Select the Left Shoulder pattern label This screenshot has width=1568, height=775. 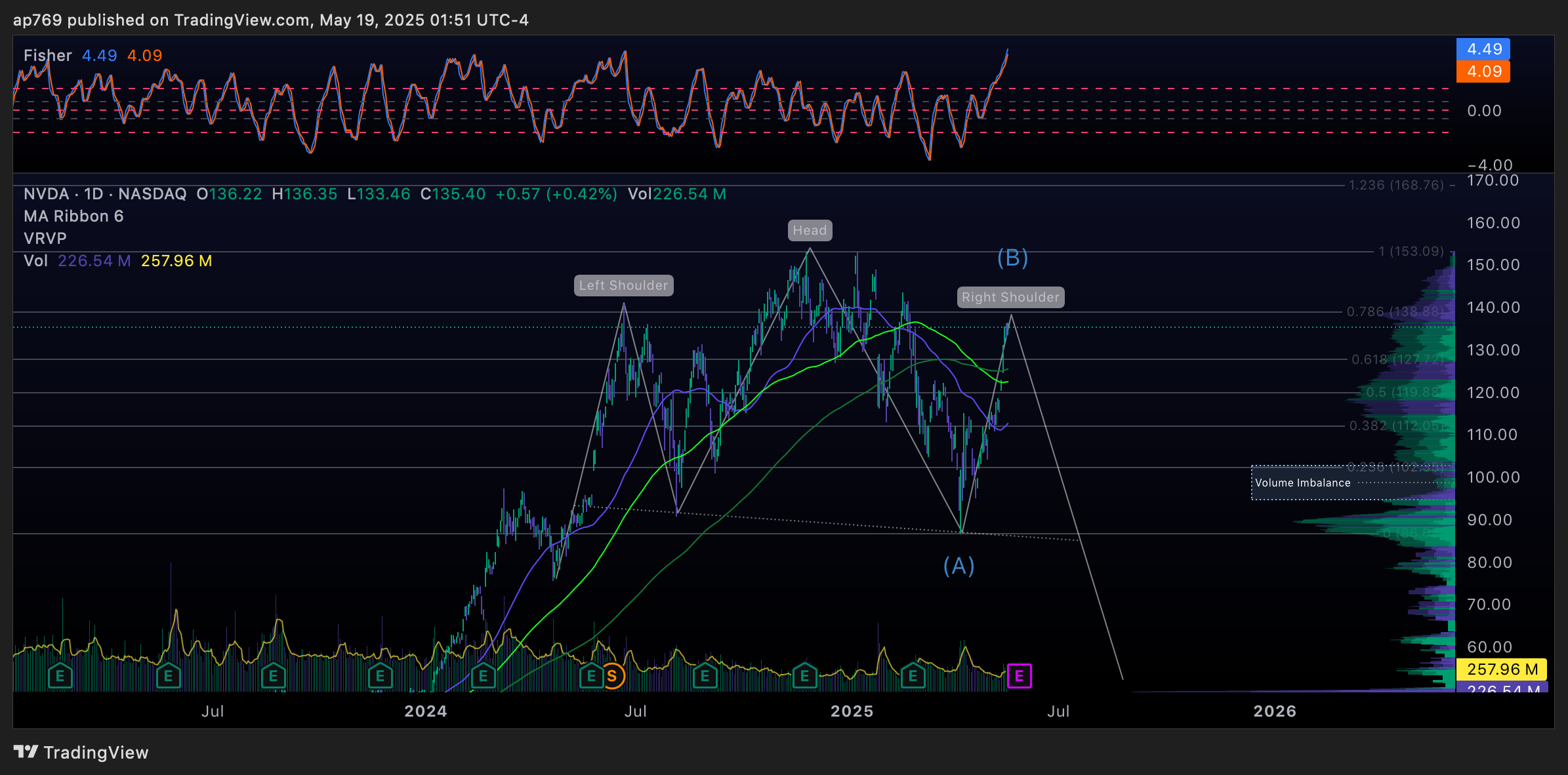click(623, 285)
